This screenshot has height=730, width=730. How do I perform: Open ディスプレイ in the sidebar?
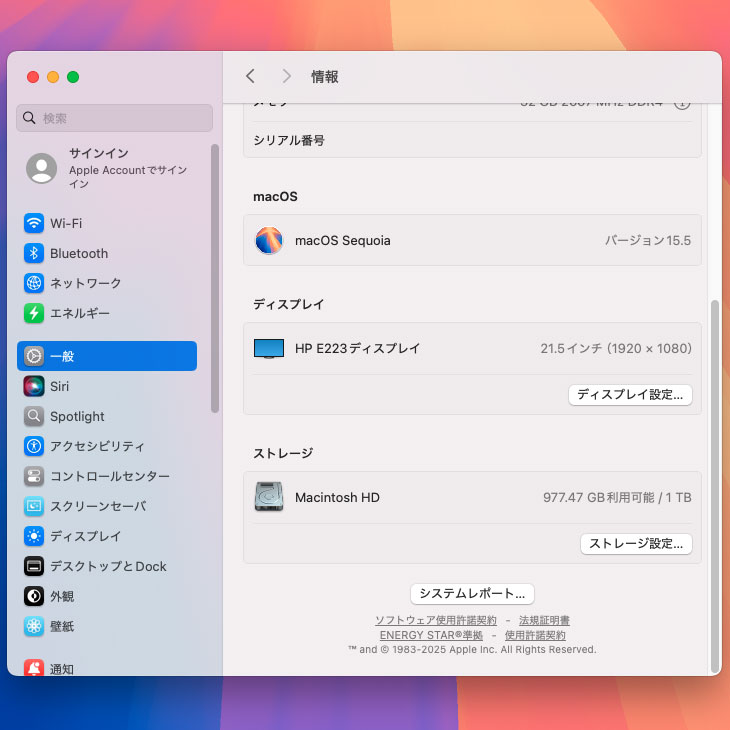tap(107, 536)
